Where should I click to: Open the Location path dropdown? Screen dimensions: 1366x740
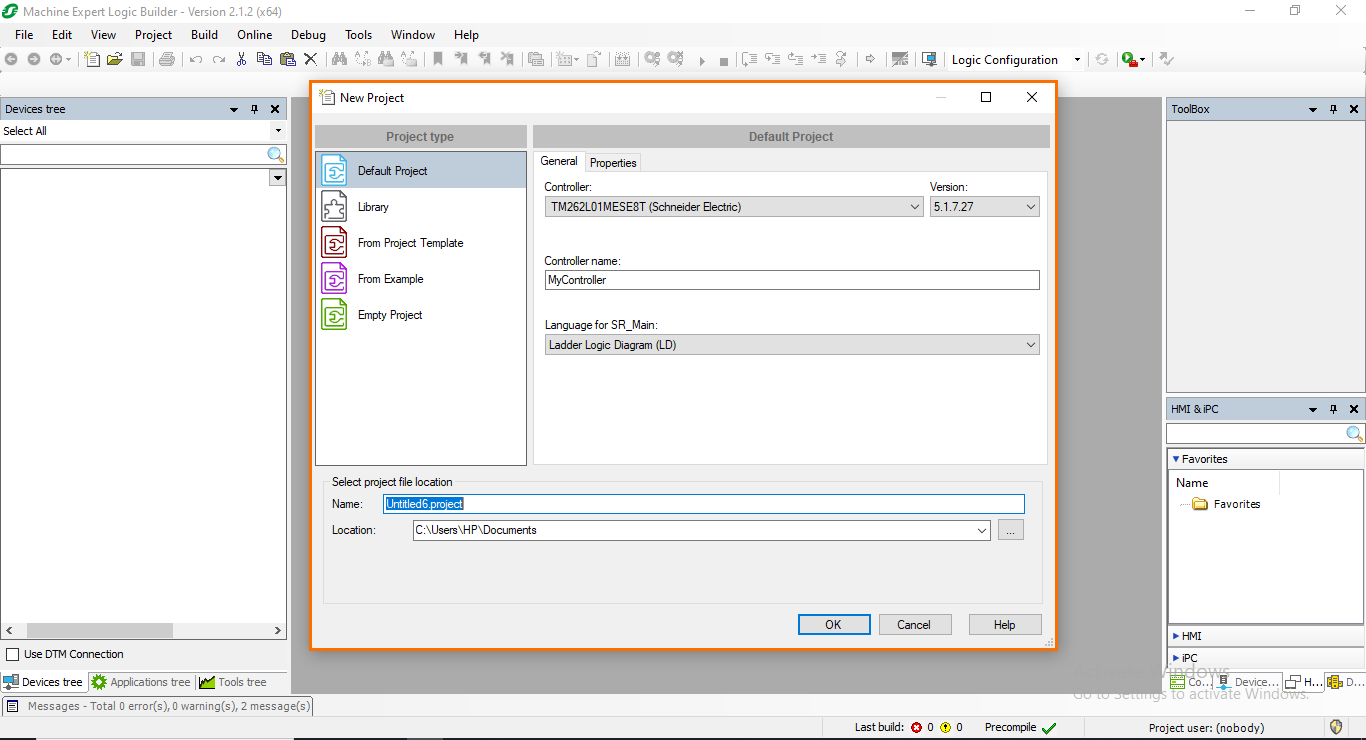(982, 531)
